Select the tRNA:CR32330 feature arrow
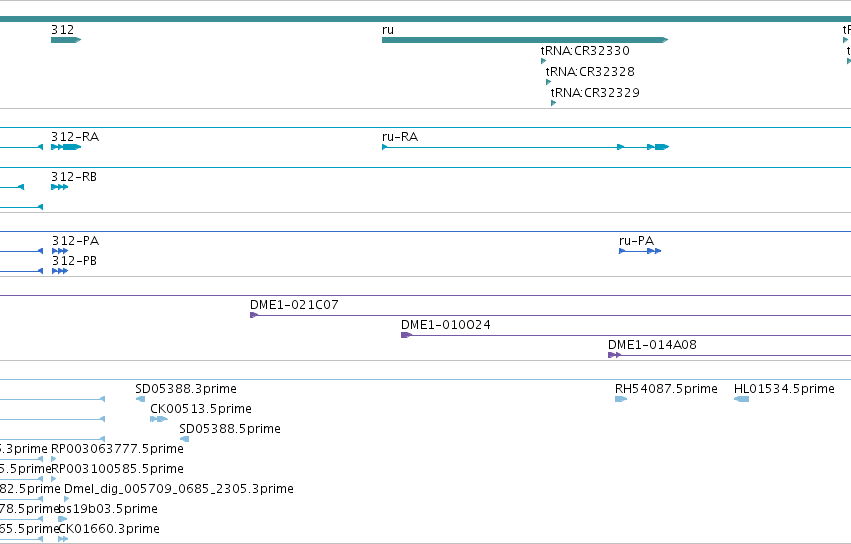The height and width of the screenshot is (544, 851). coord(543,61)
